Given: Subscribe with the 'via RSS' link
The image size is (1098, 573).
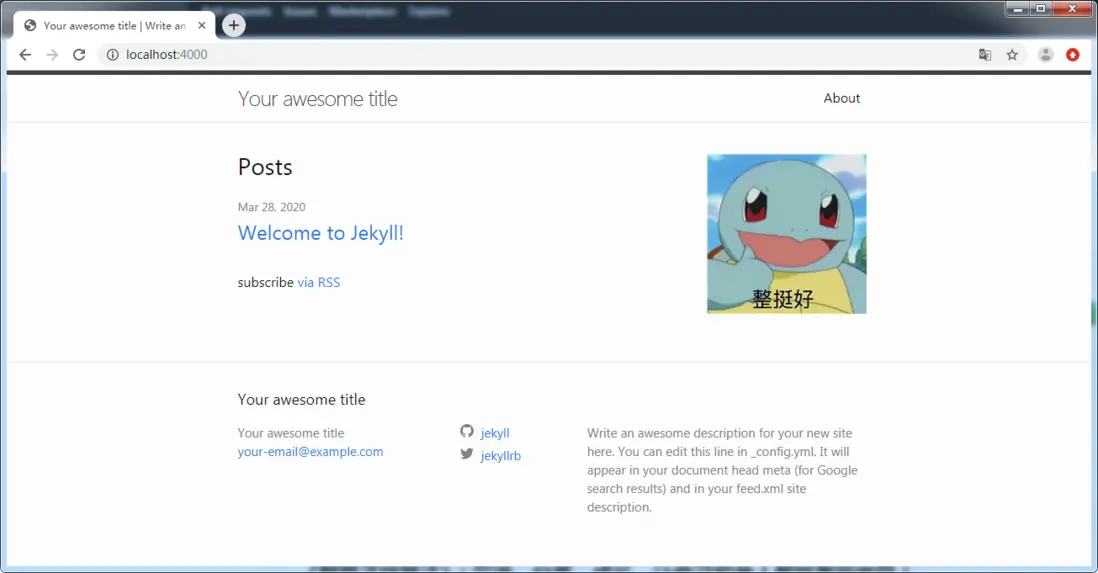Looking at the screenshot, I should click(319, 282).
